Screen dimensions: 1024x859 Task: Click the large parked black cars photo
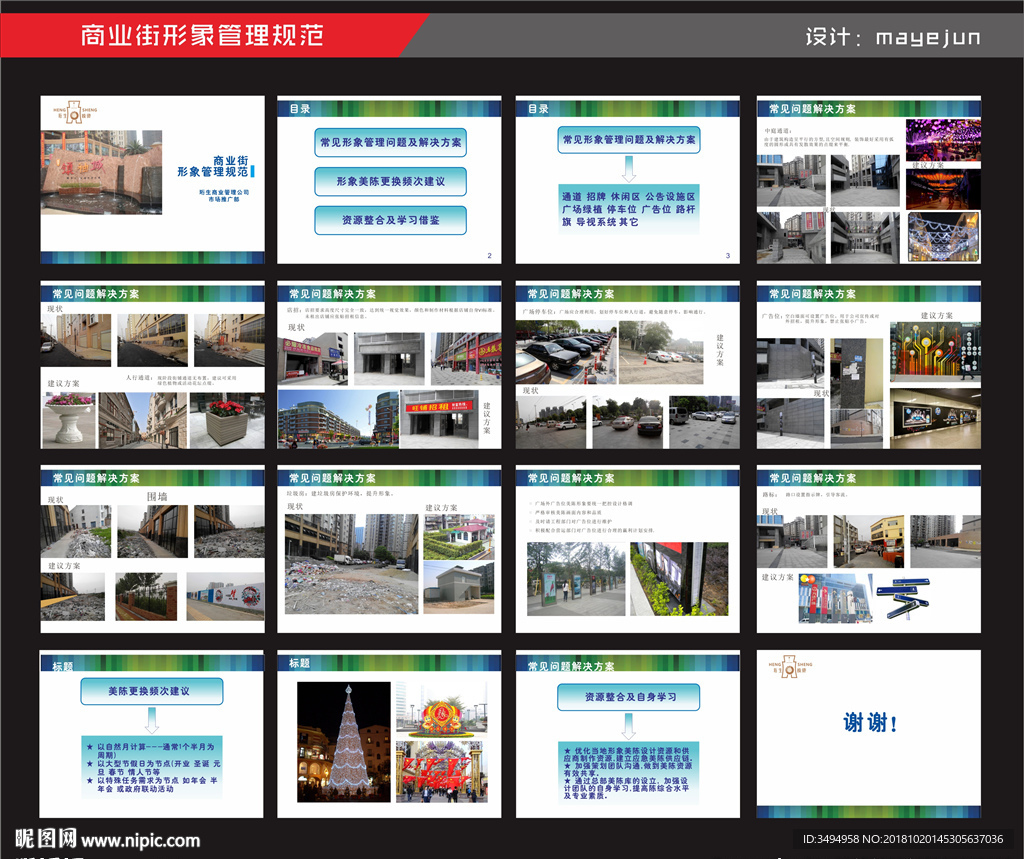pos(566,352)
